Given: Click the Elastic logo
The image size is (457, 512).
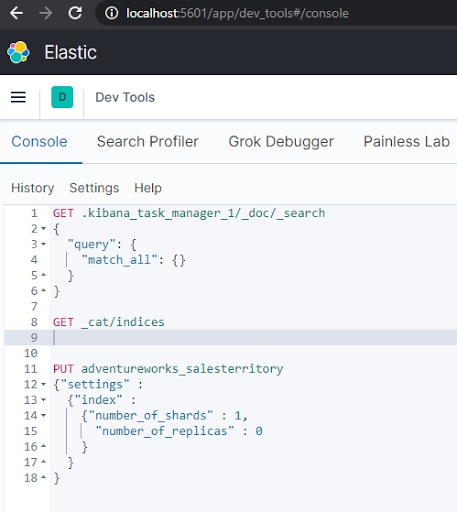Looking at the screenshot, I should pyautogui.click(x=18, y=52).
